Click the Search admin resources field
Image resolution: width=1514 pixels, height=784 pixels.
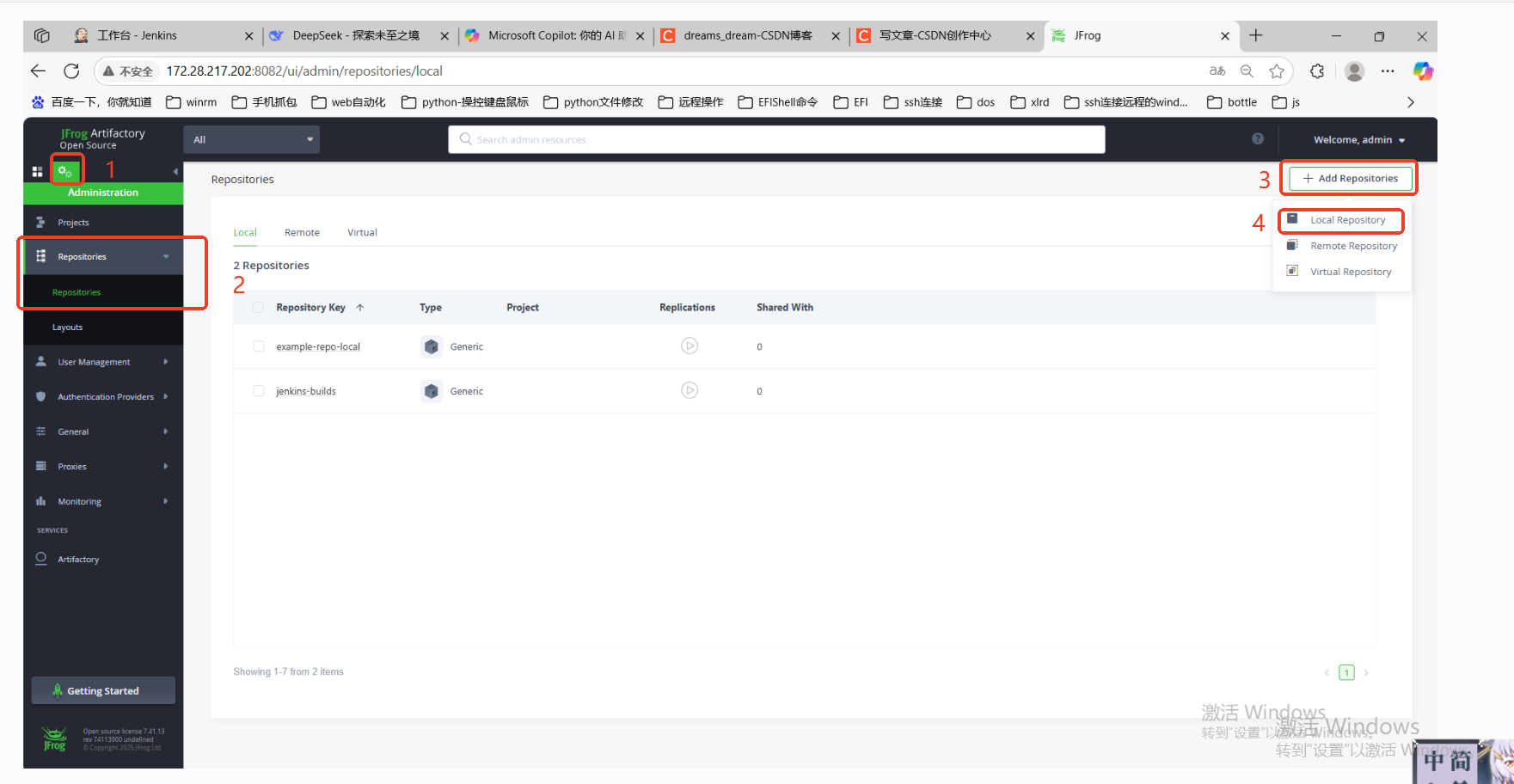[x=774, y=138]
